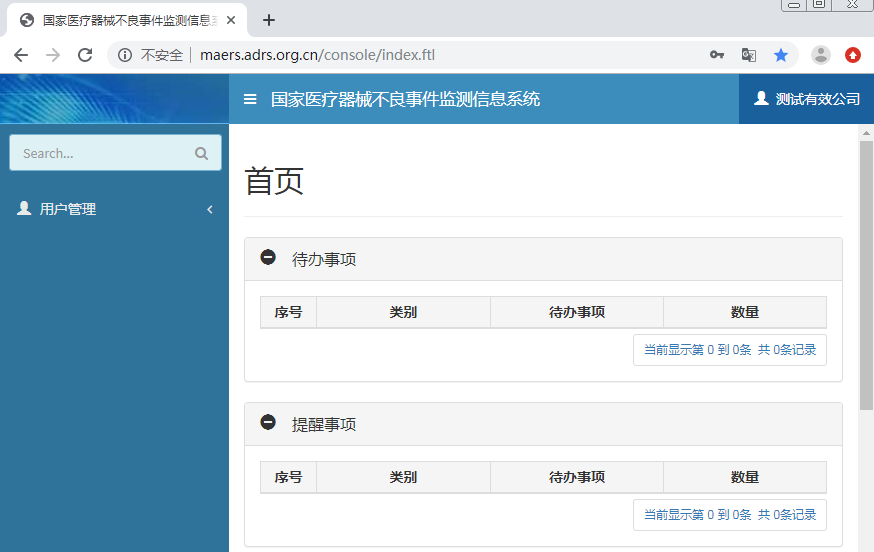Close the current browser tab
This screenshot has height=552, width=874.
(x=231, y=20)
